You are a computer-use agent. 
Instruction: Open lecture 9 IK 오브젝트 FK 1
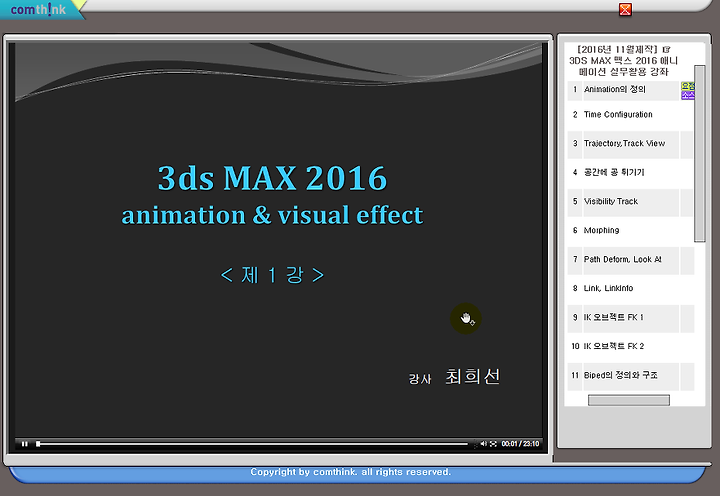[x=613, y=317]
